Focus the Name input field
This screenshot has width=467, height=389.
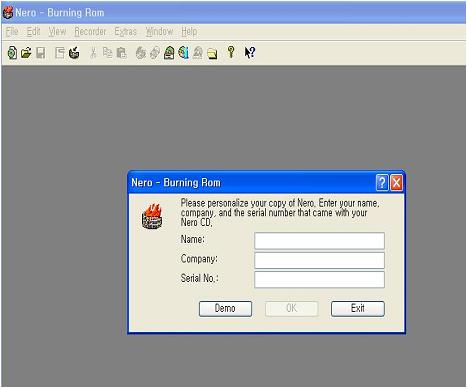click(x=319, y=241)
